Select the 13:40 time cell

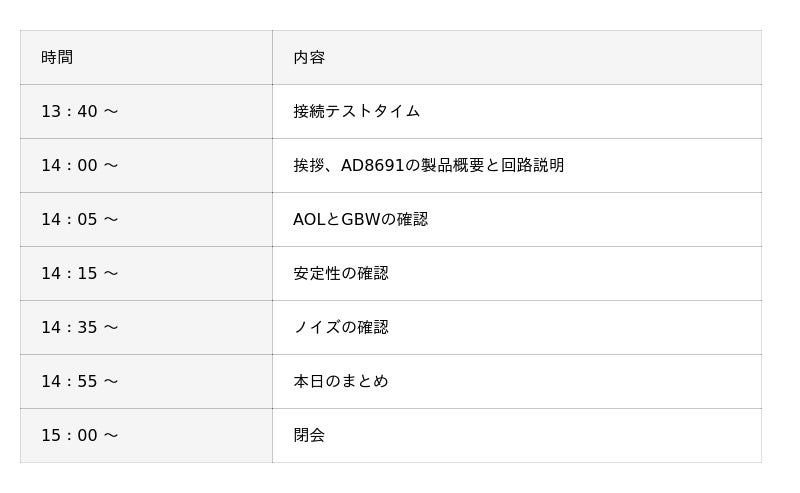click(80, 111)
